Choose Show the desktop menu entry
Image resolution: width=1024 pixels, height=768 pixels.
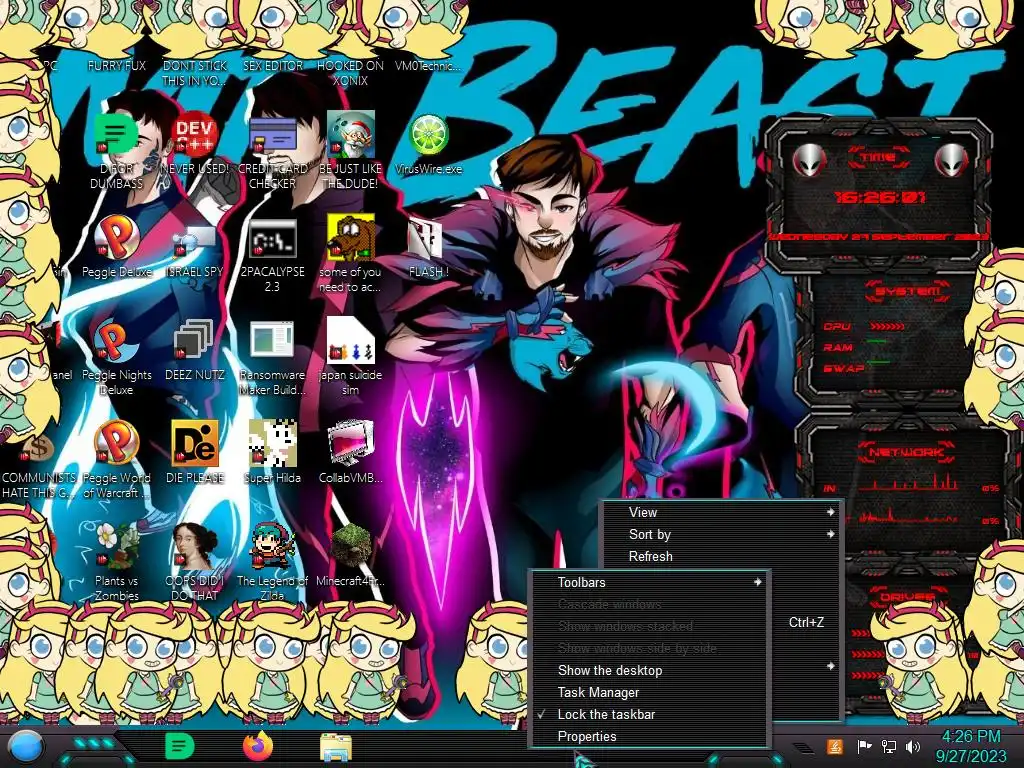tap(647, 670)
